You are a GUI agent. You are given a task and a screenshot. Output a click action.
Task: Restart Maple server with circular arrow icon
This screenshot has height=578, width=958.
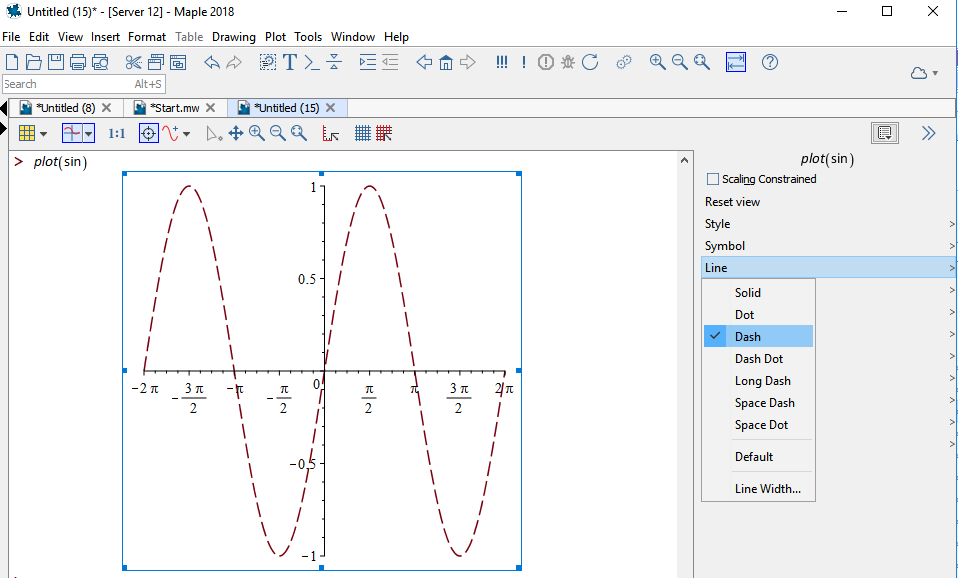pyautogui.click(x=590, y=62)
